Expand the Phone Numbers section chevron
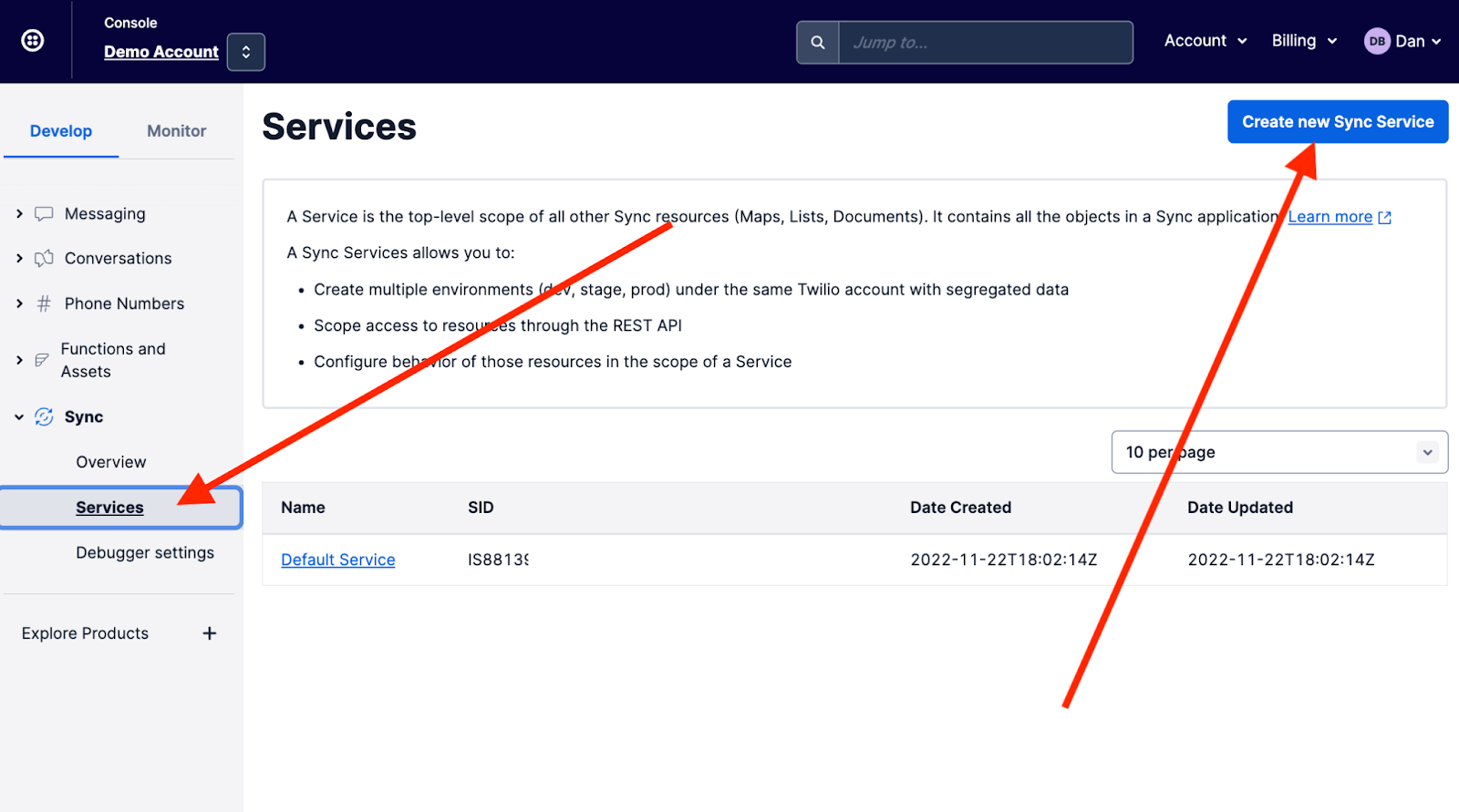Viewport: 1459px width, 812px height. pos(19,303)
